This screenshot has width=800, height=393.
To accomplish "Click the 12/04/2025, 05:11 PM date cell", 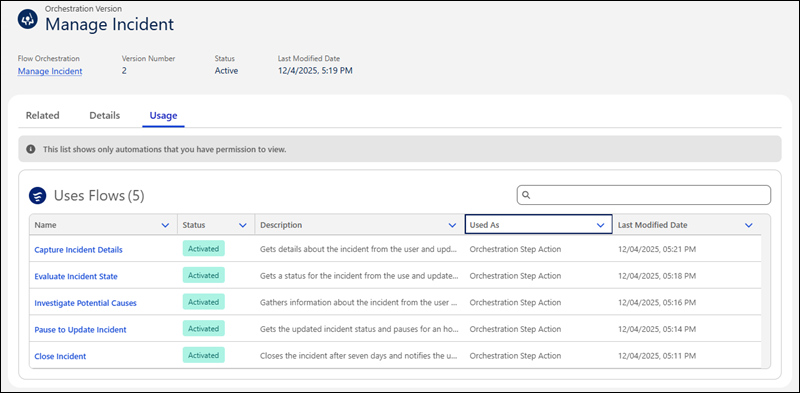I will tap(657, 356).
